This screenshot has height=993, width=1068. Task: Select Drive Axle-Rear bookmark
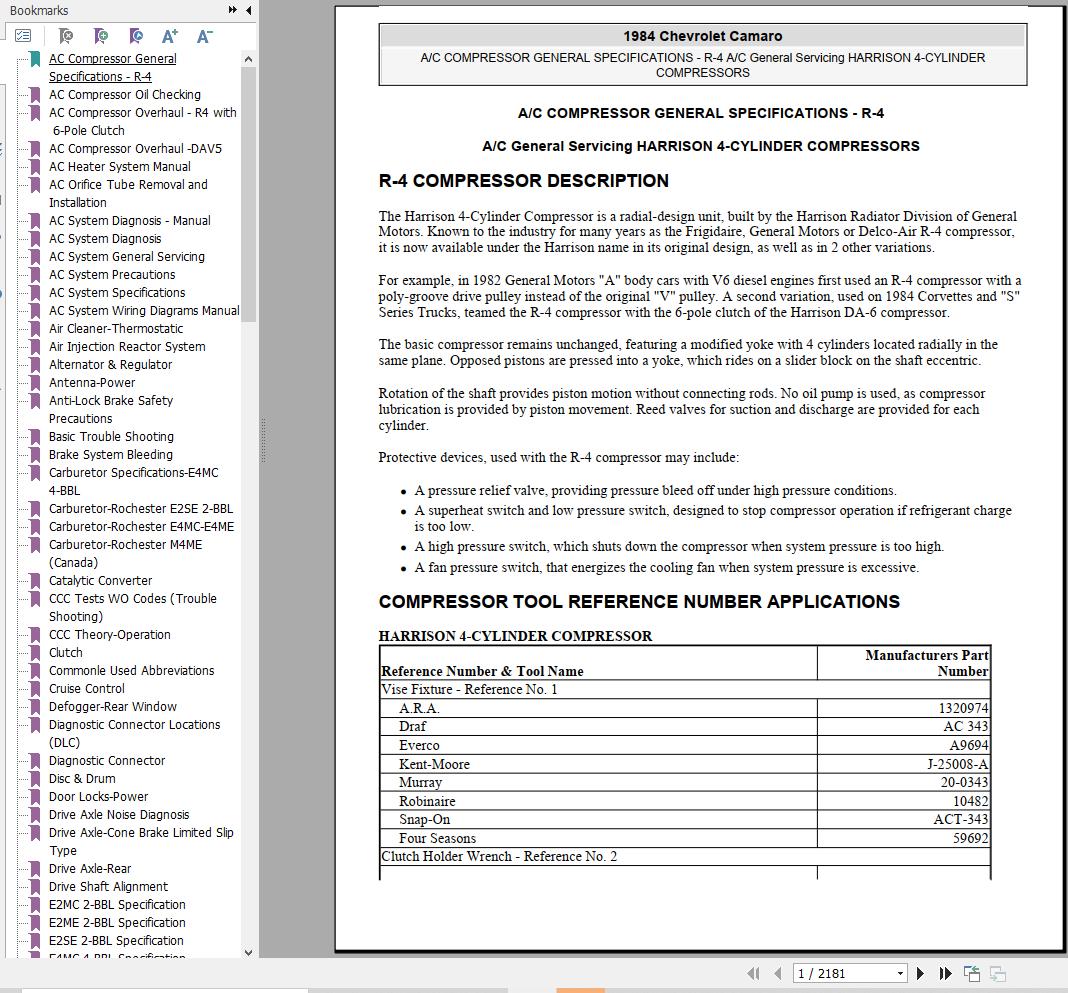coord(89,869)
